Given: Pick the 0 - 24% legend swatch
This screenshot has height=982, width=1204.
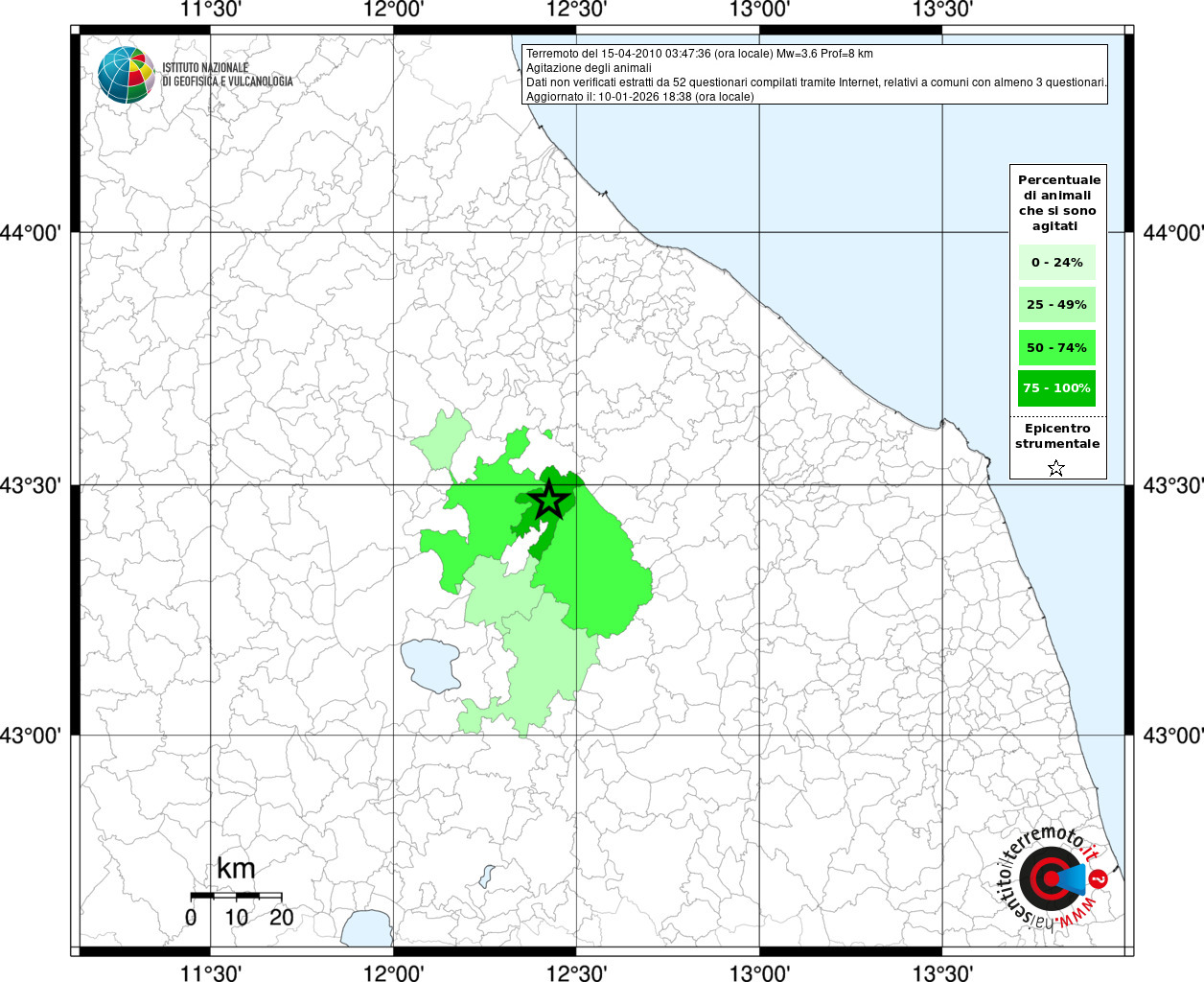Looking at the screenshot, I should (x=1056, y=263).
